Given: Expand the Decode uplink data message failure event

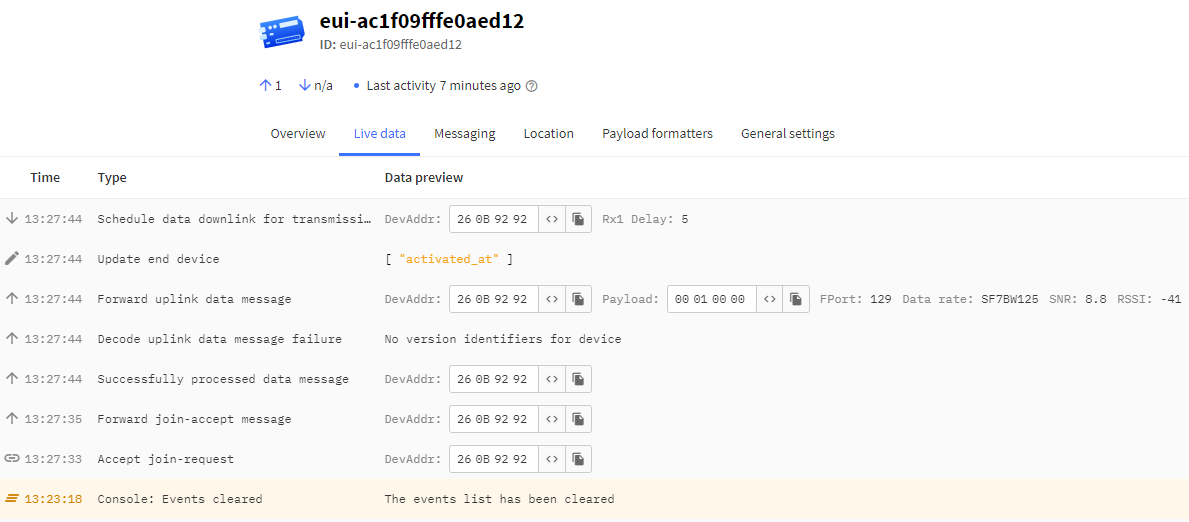Looking at the screenshot, I should pos(219,339).
